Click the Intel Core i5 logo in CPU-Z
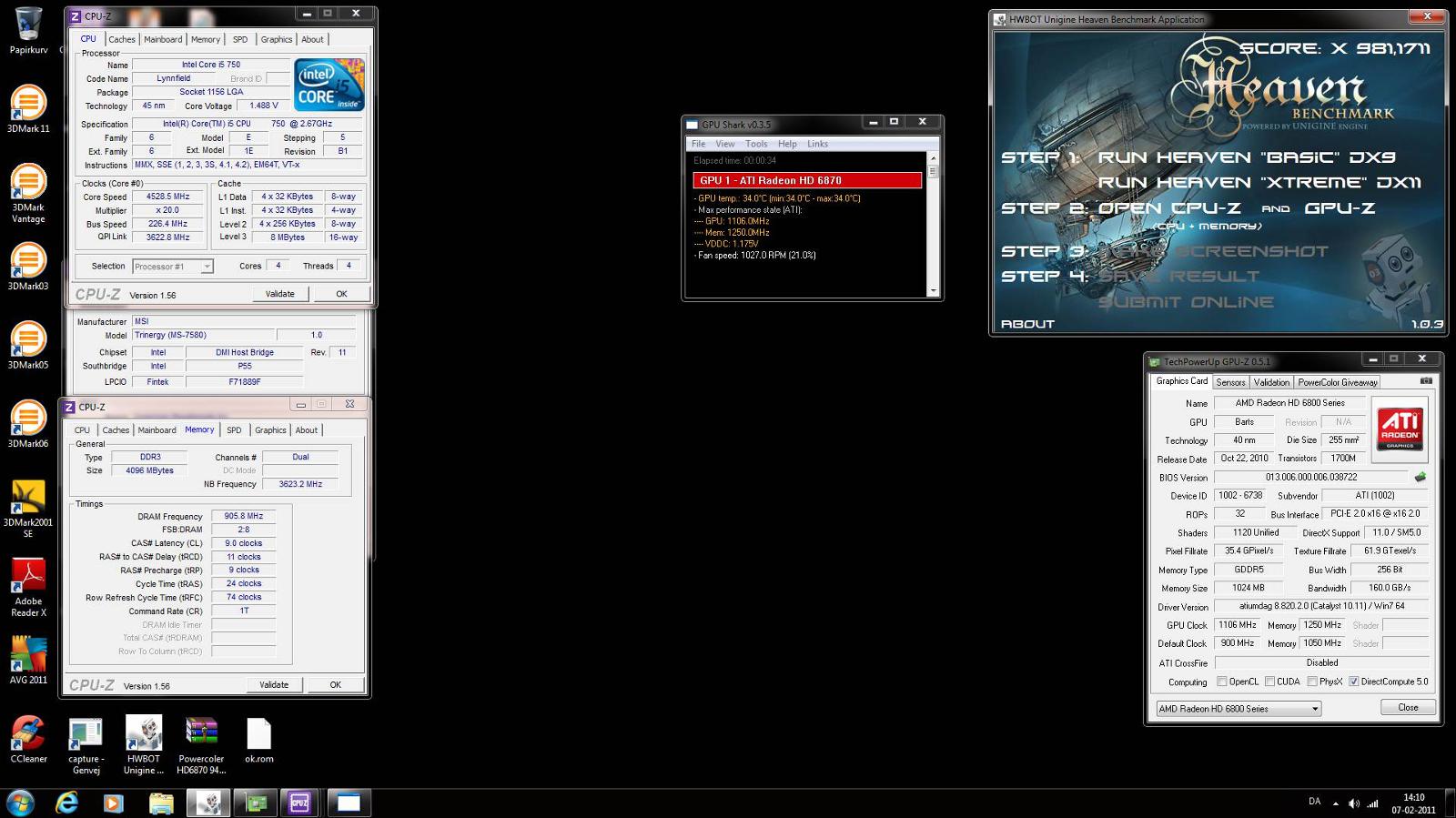This screenshot has height=818, width=1456. [329, 85]
